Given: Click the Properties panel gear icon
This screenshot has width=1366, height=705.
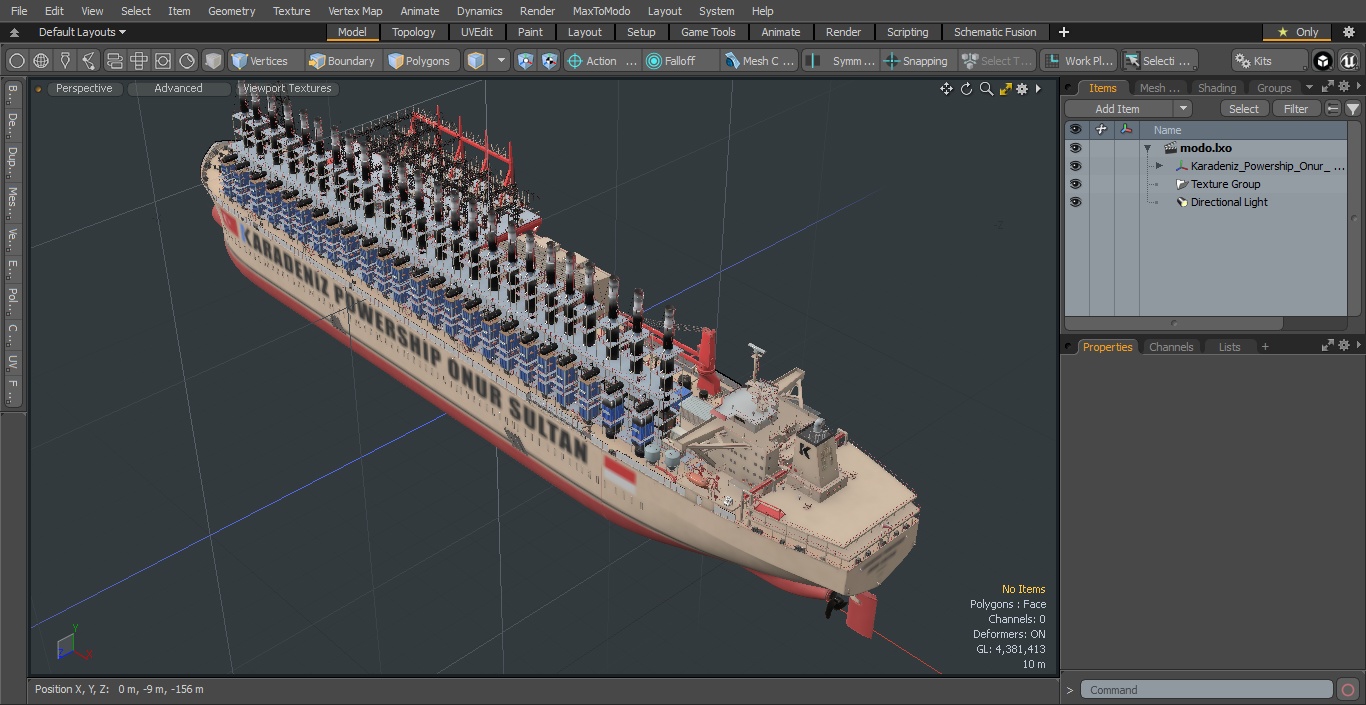Looking at the screenshot, I should (1344, 346).
